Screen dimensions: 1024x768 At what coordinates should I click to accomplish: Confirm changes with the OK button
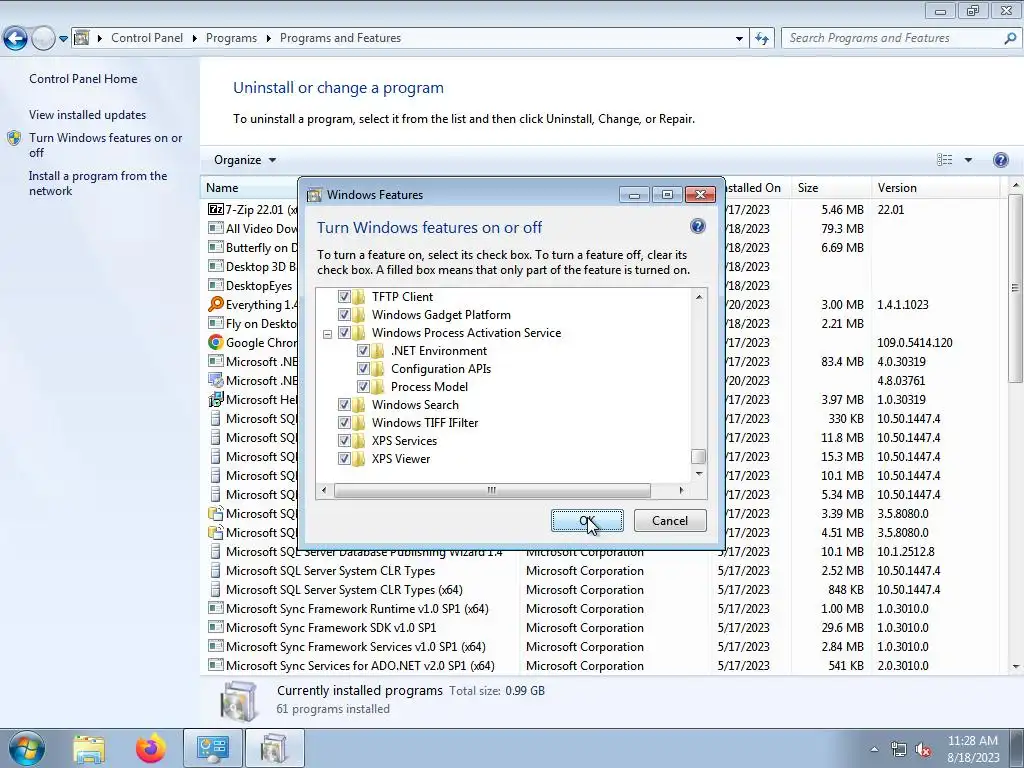pyautogui.click(x=587, y=520)
